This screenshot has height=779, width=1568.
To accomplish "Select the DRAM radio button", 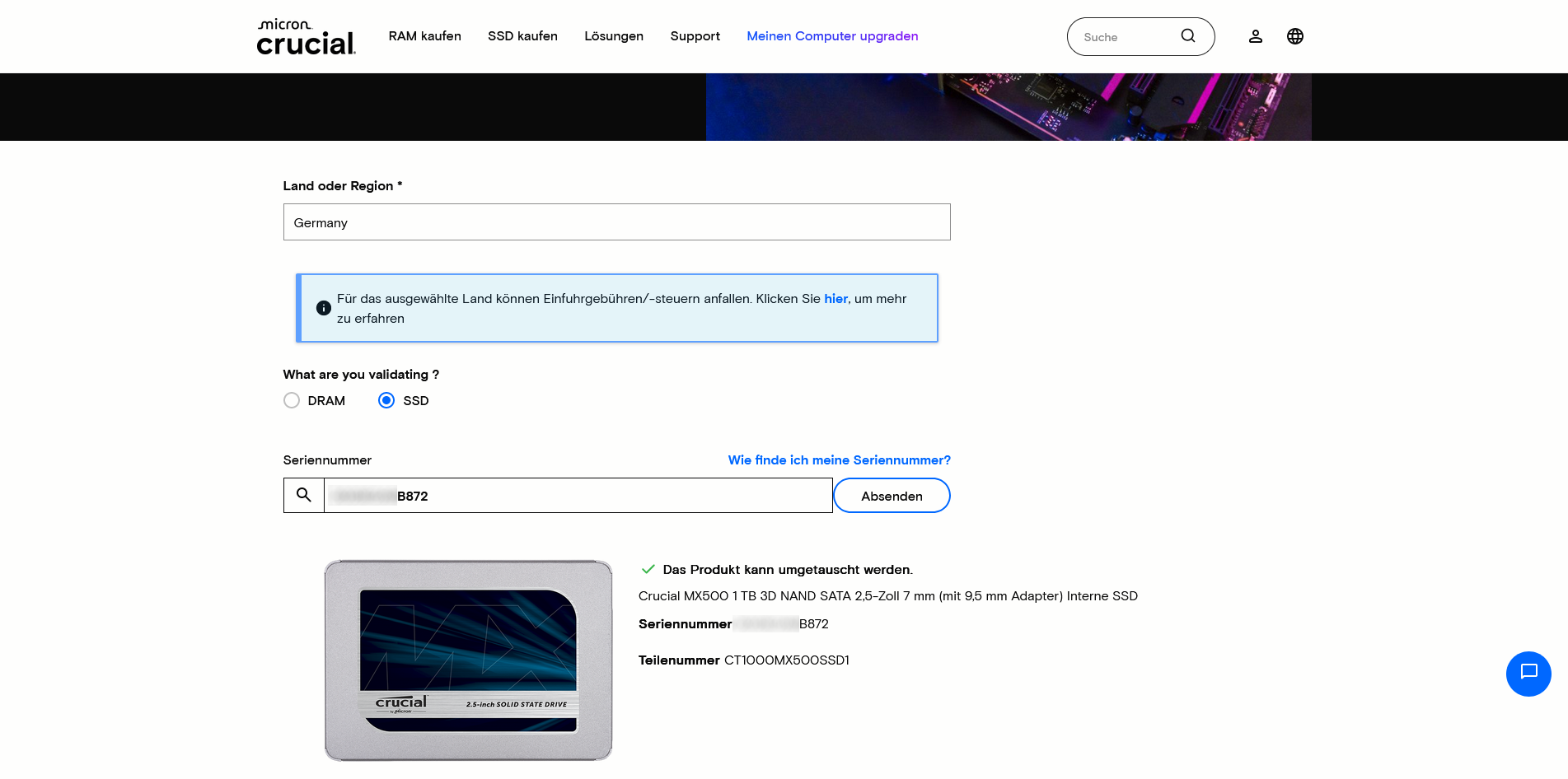I will [x=292, y=400].
